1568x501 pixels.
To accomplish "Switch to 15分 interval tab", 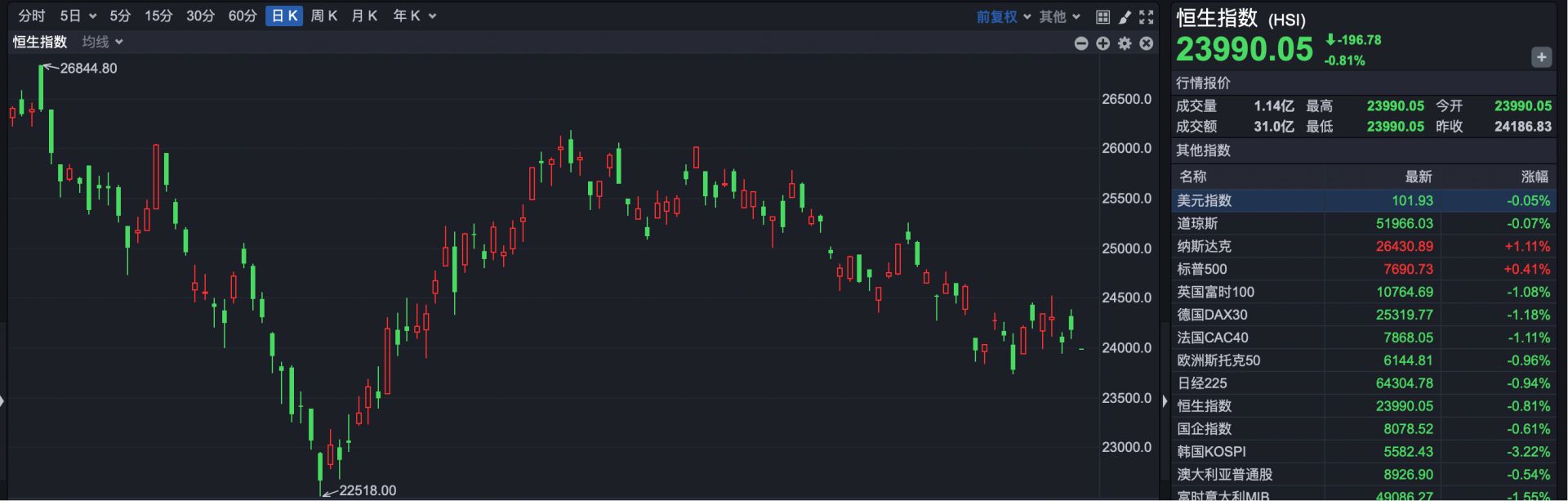I will pyautogui.click(x=158, y=16).
